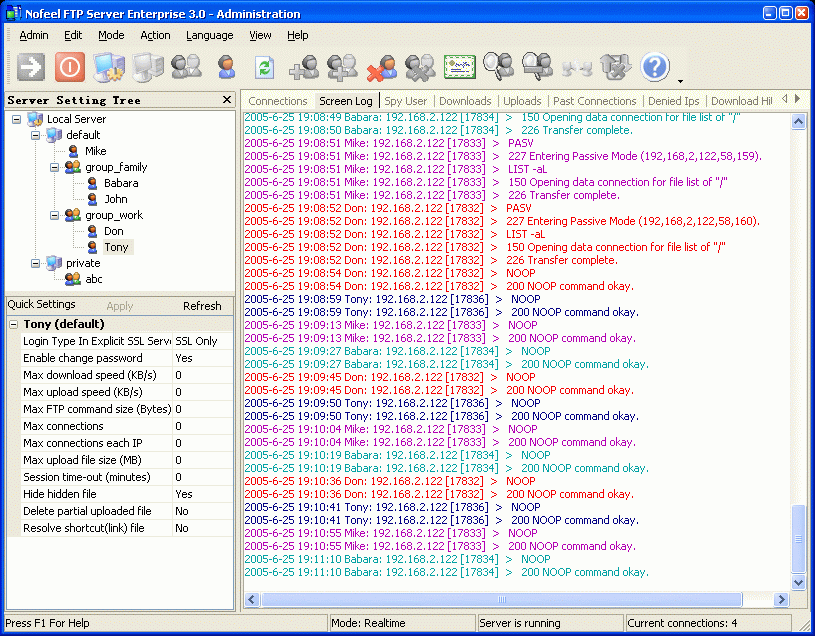Select the abc group under private

click(x=94, y=280)
